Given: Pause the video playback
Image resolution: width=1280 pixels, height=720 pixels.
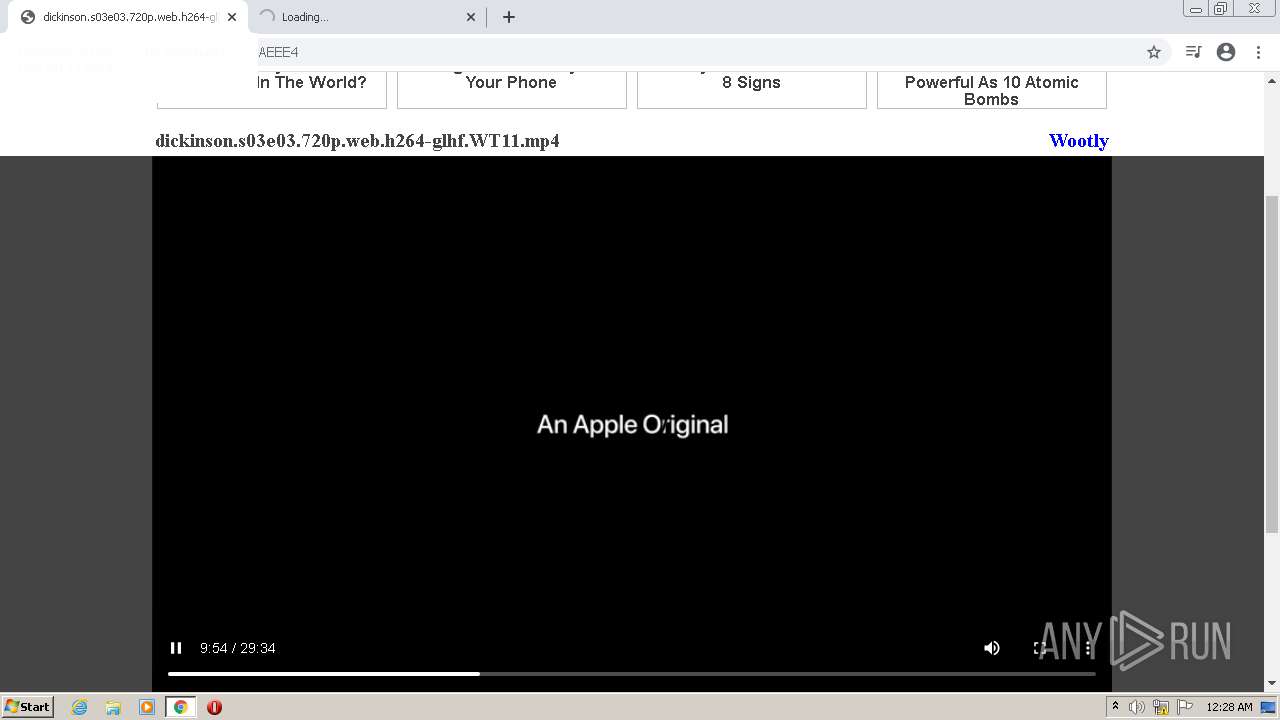Looking at the screenshot, I should point(176,648).
